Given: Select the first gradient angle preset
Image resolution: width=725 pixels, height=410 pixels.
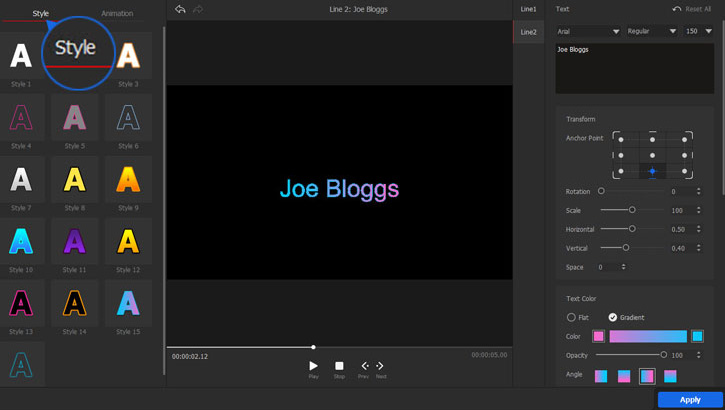Looking at the screenshot, I should coord(601,376).
